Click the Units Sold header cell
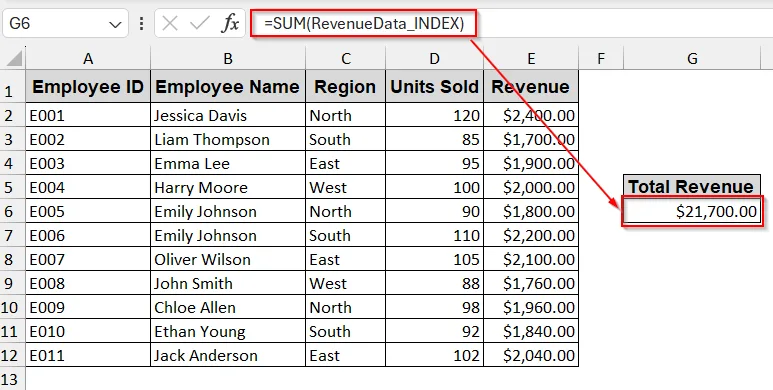 point(434,87)
